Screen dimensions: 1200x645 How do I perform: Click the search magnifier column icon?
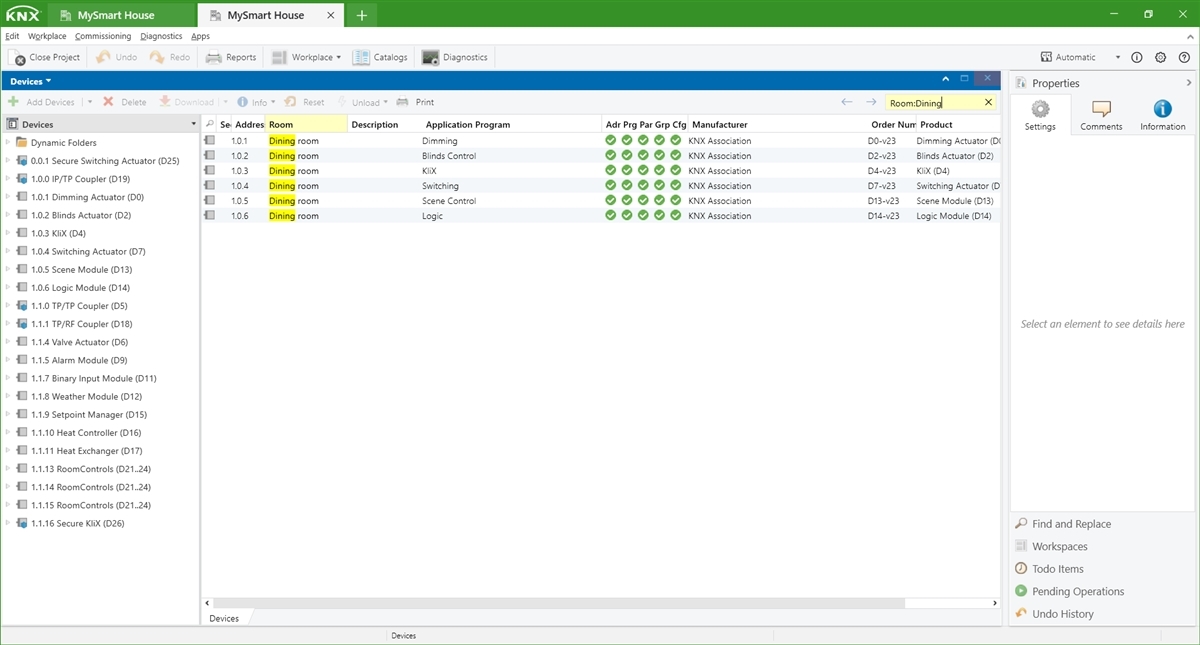(210, 124)
